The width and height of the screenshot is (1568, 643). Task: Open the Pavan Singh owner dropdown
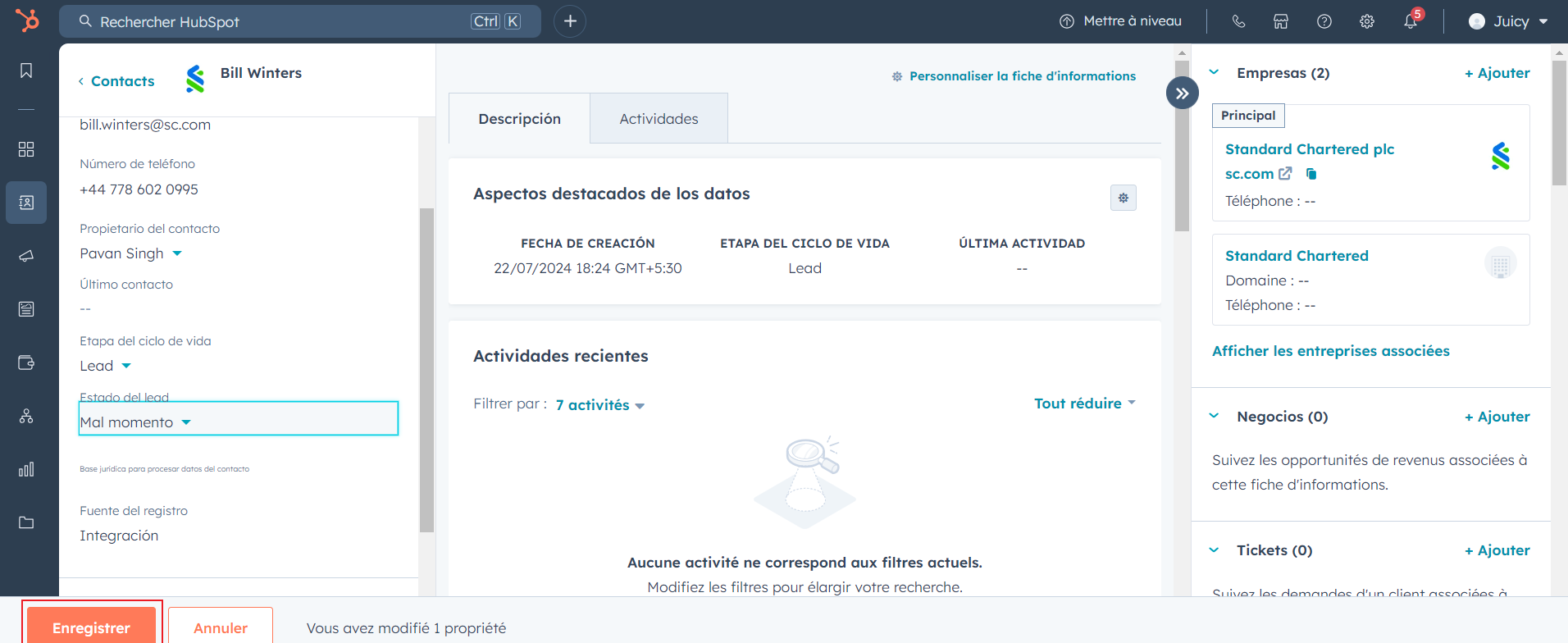pyautogui.click(x=130, y=253)
